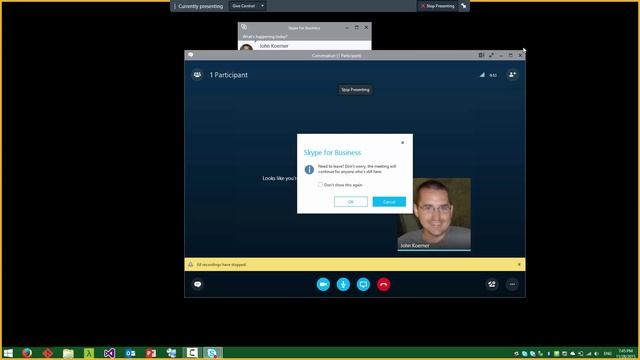Open the white C app on the taskbar
Image resolution: width=640 pixels, height=360 pixels.
(x=192, y=353)
